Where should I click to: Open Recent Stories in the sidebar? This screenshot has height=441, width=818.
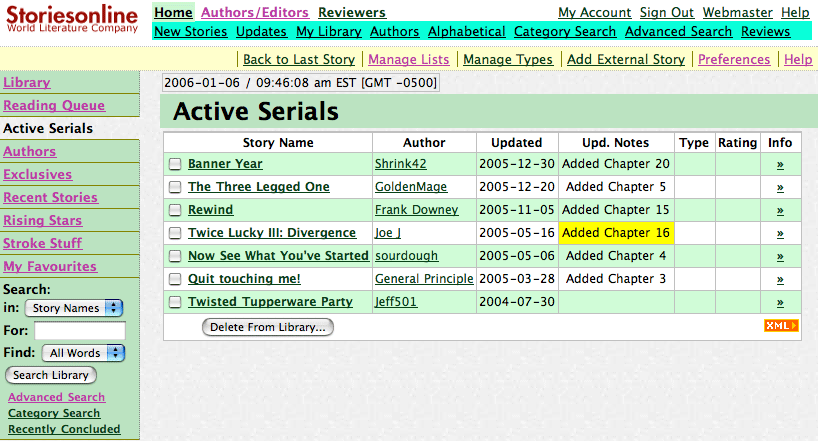pos(50,197)
